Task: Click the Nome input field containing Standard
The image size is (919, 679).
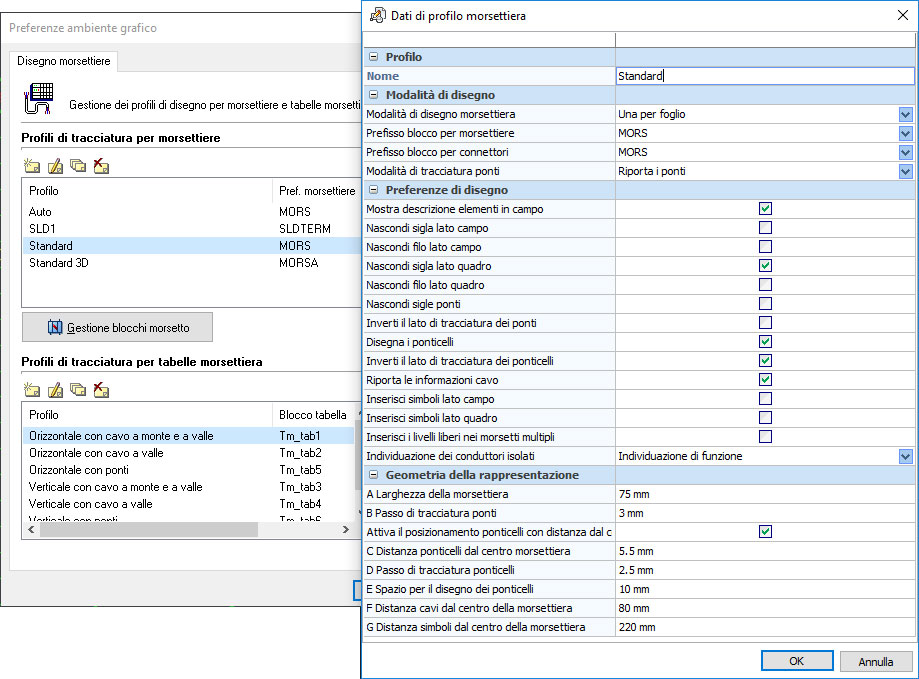Action: click(765, 76)
